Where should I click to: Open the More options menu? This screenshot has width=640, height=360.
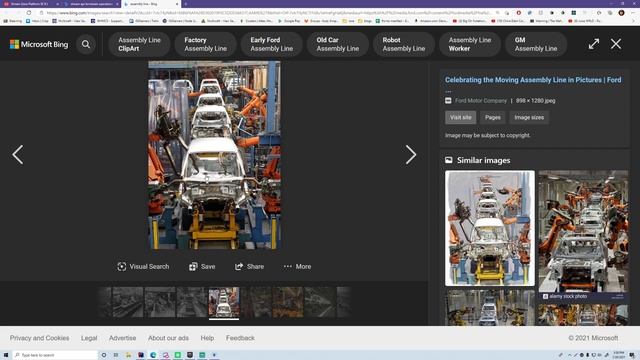pyautogui.click(x=298, y=267)
